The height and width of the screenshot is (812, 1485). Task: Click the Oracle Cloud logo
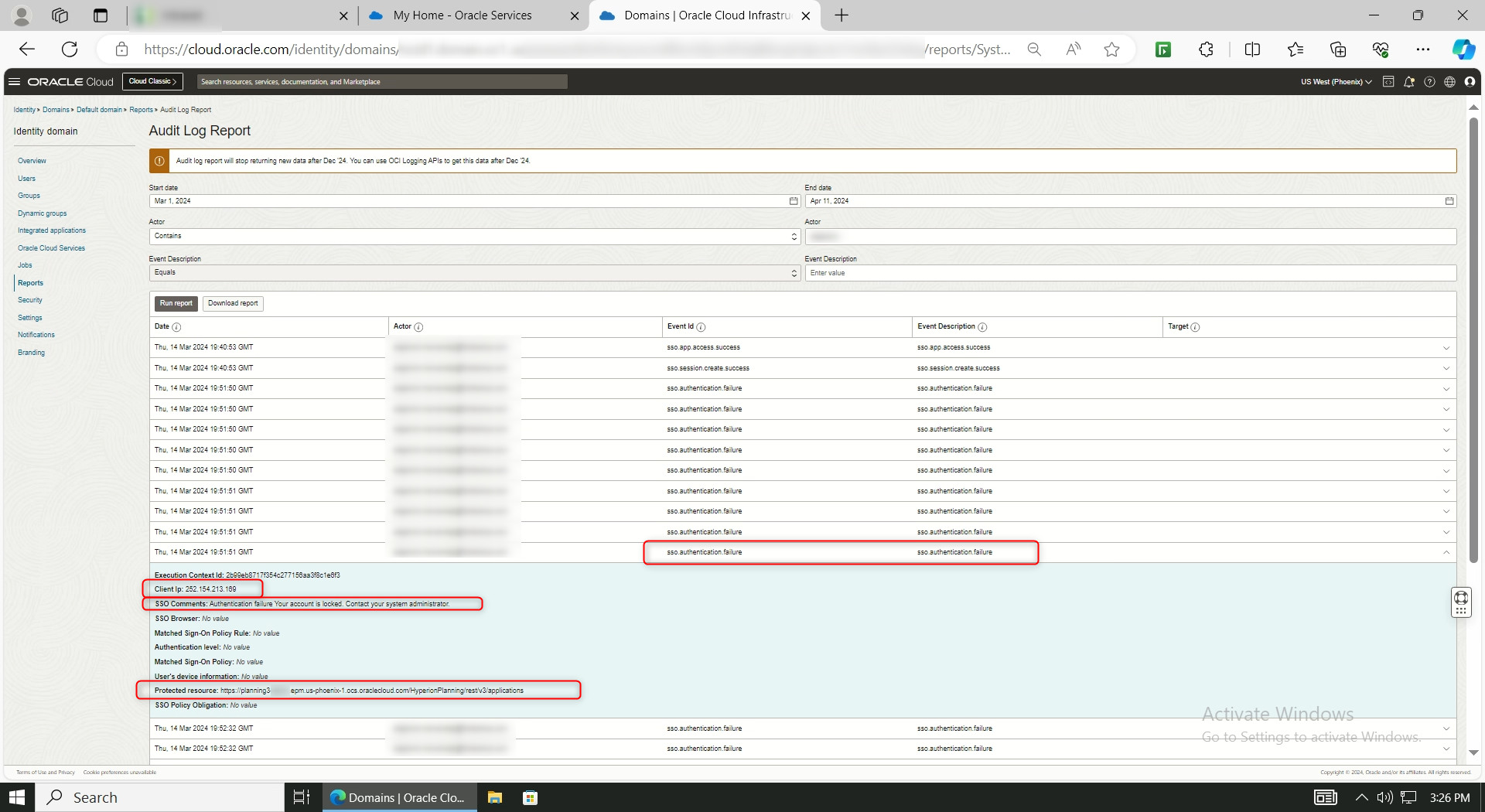(68, 81)
